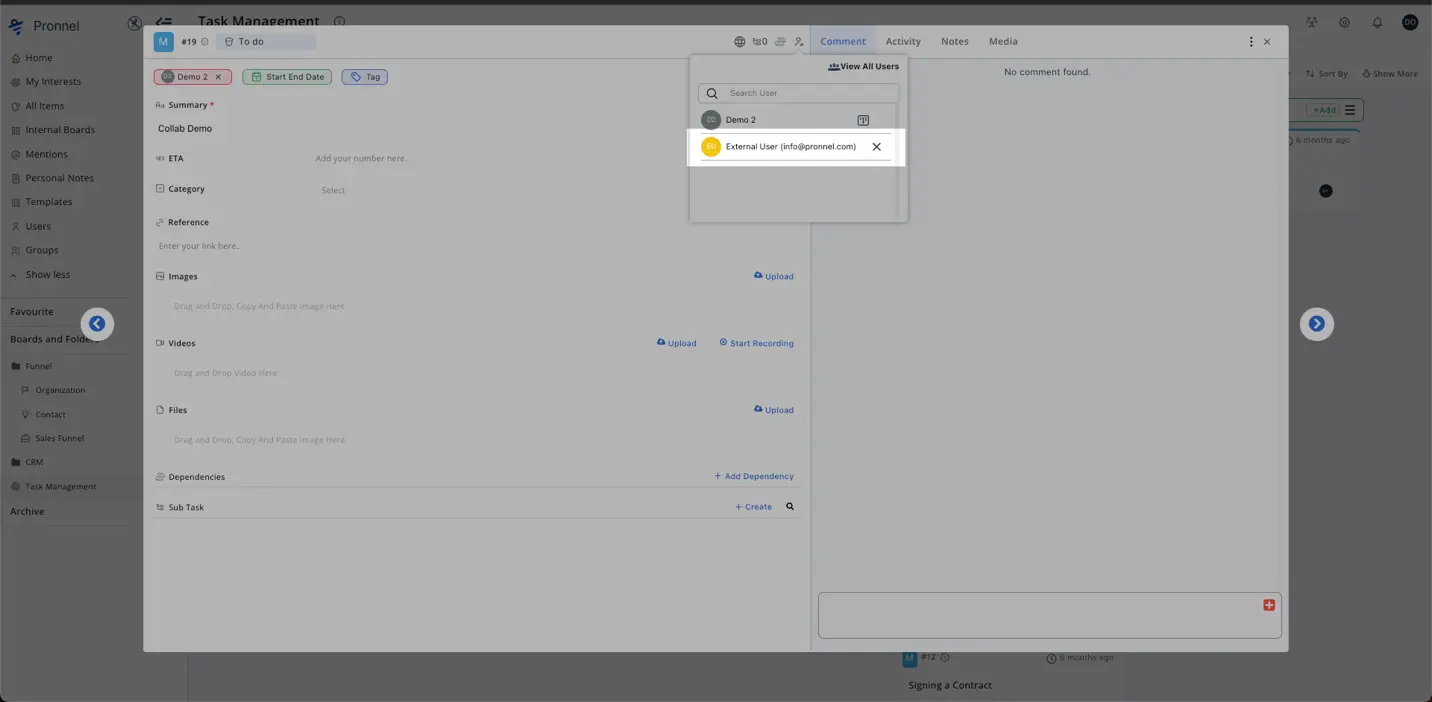Open Internal Boards in the sidebar

point(60,130)
